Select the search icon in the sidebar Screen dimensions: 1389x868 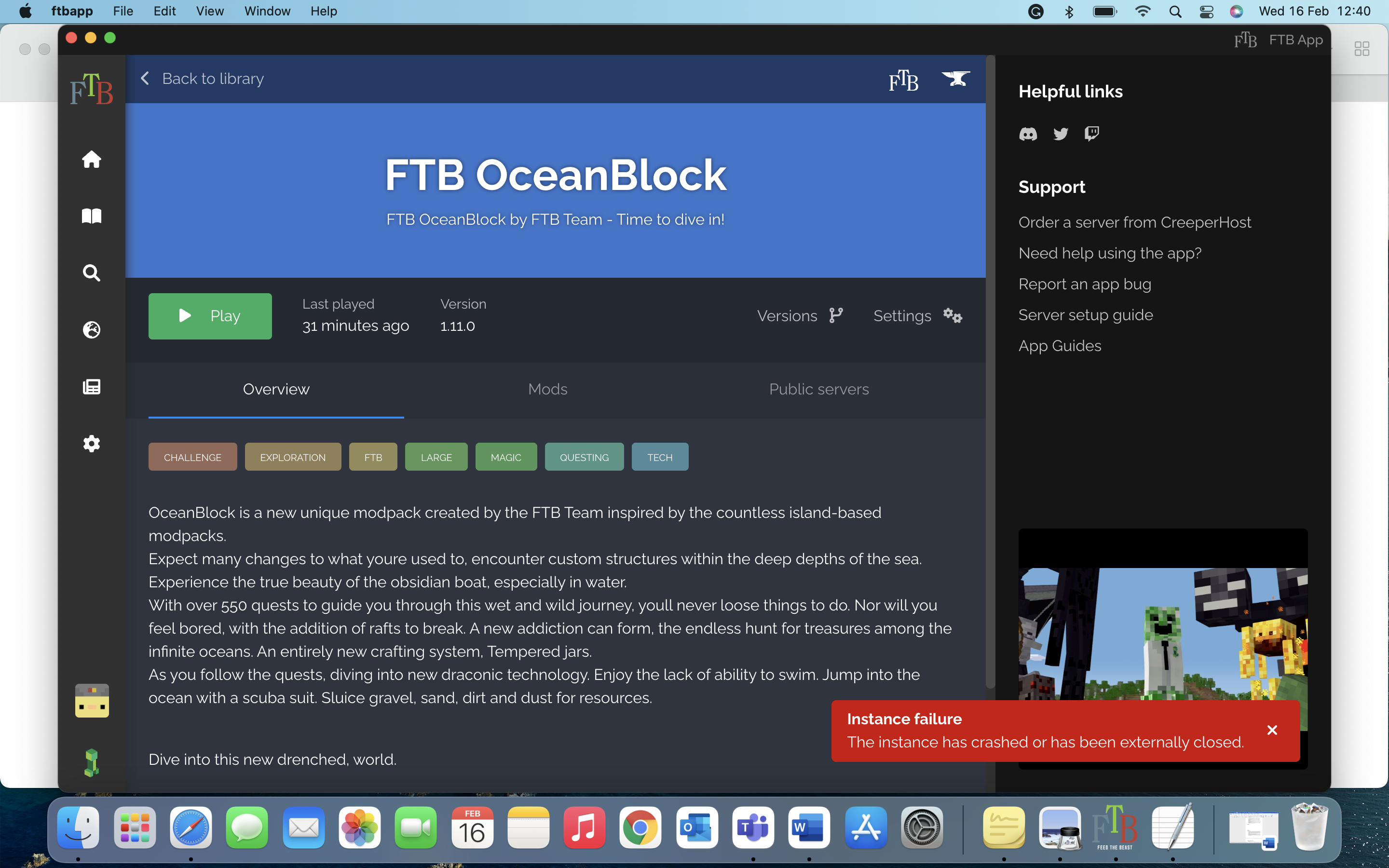coord(91,273)
